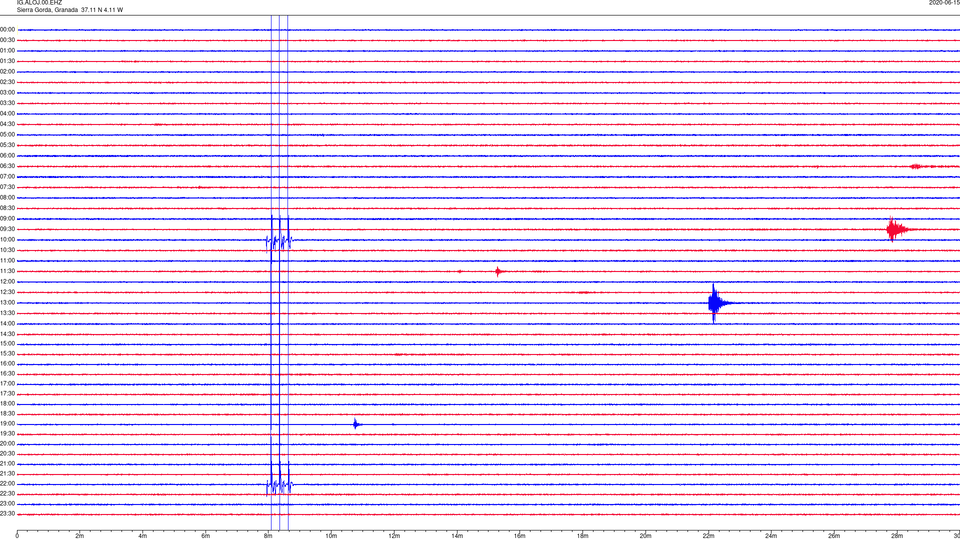The image size is (960, 540).
Task: Click the 4m tick label on time axis
Action: point(143,536)
